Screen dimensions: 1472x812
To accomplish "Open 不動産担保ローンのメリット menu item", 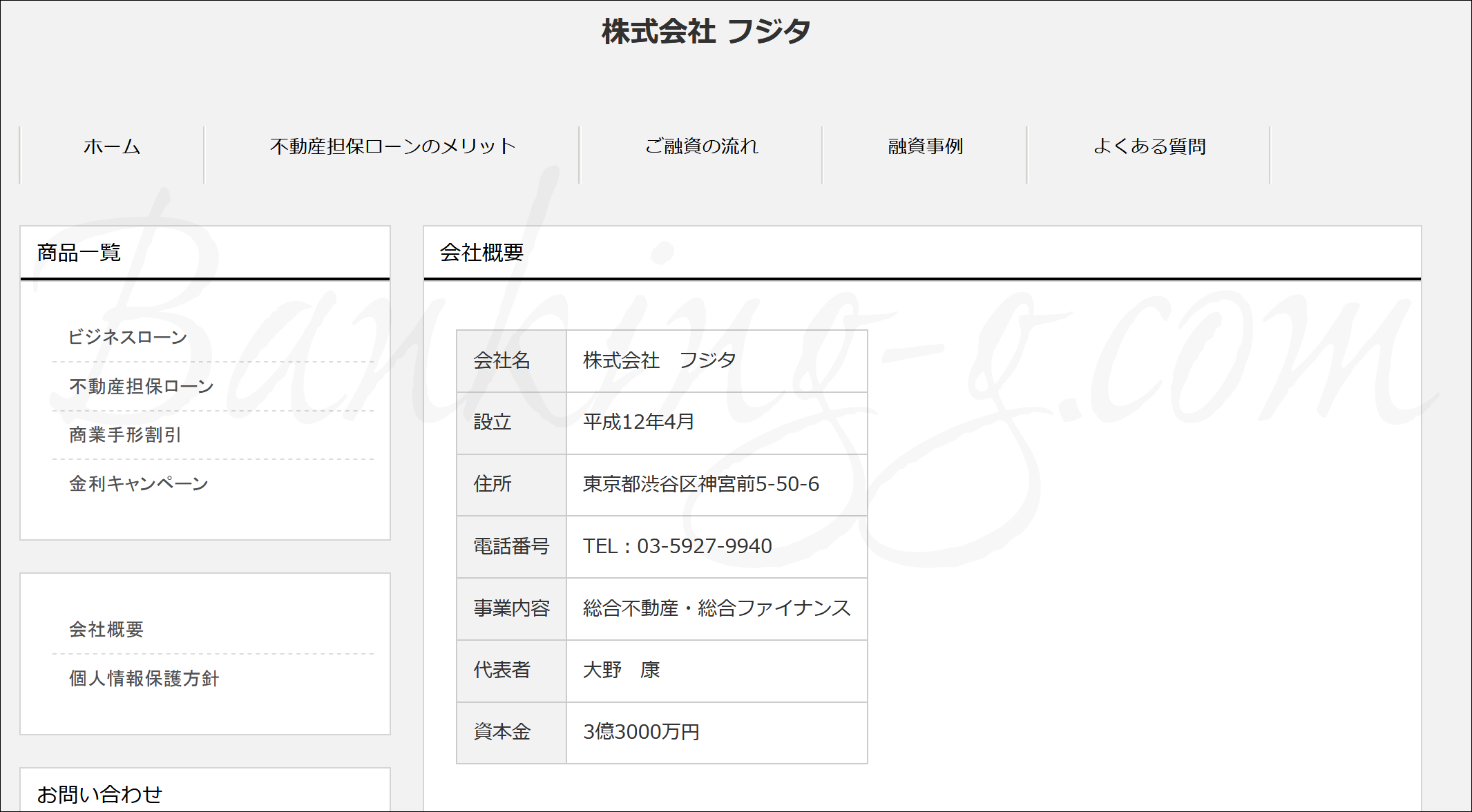I will (x=392, y=146).
